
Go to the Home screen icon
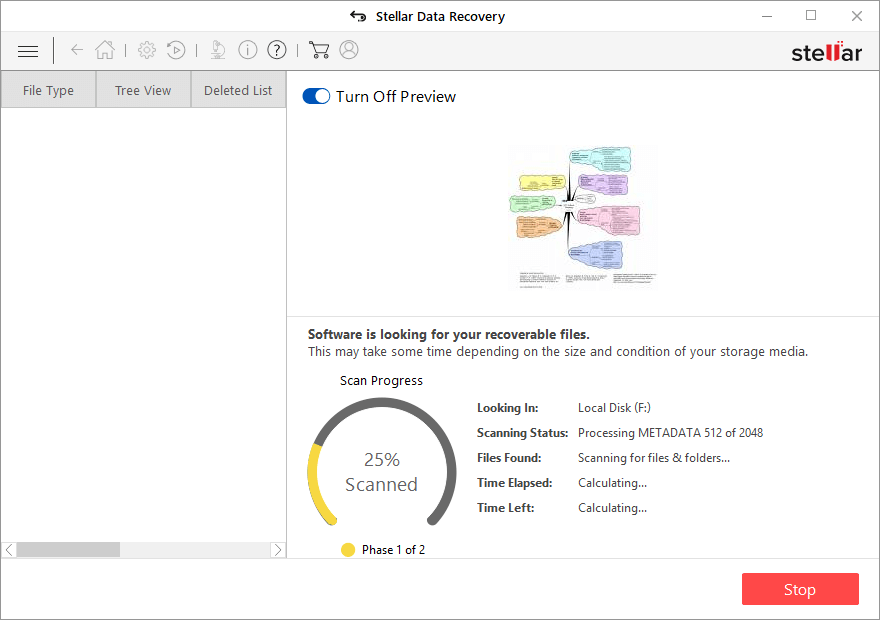[x=105, y=50]
